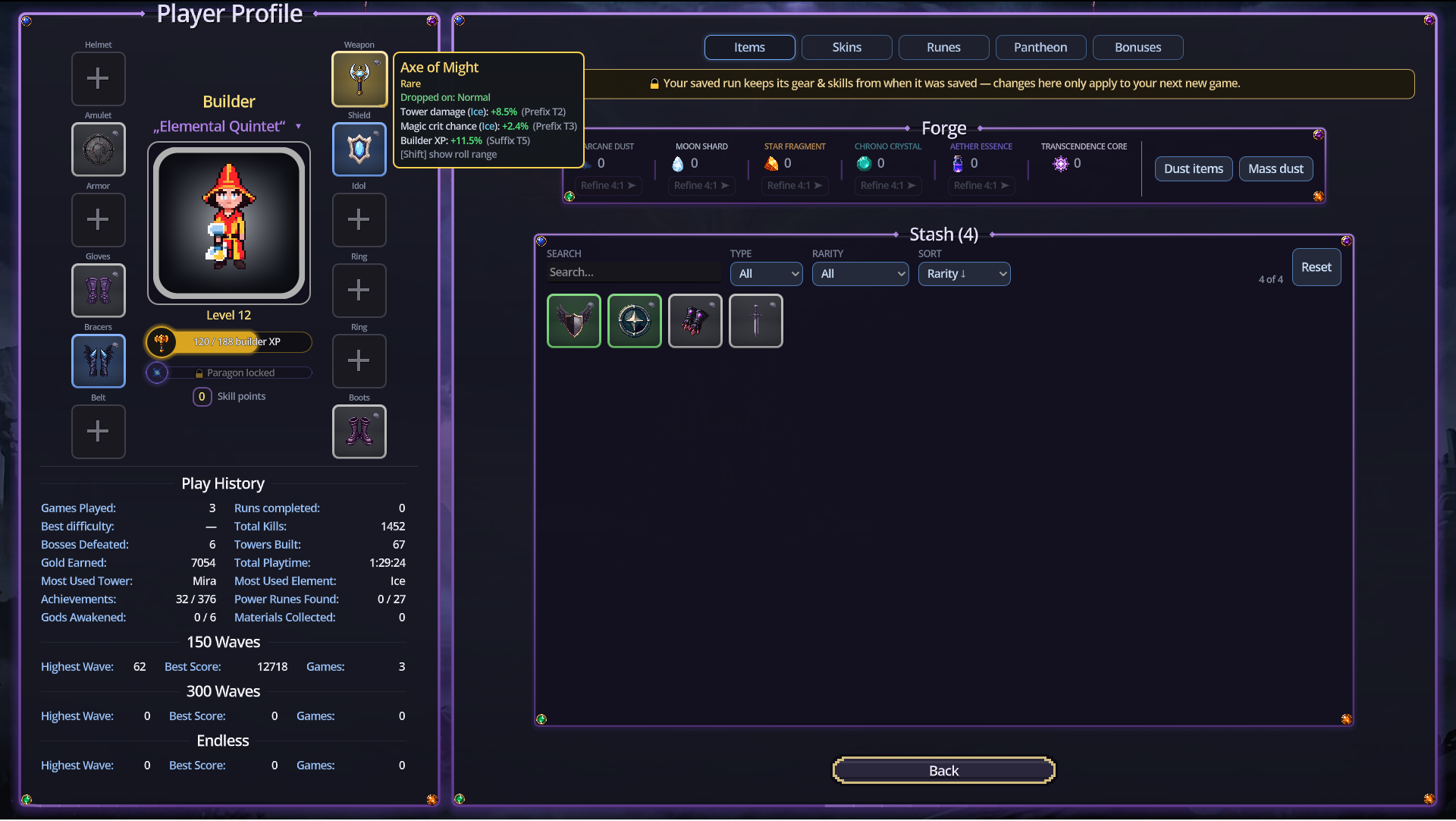Click Refine 4:1 under Star Fragment
Image resolution: width=1456 pixels, height=821 pixels.
pyautogui.click(x=794, y=186)
